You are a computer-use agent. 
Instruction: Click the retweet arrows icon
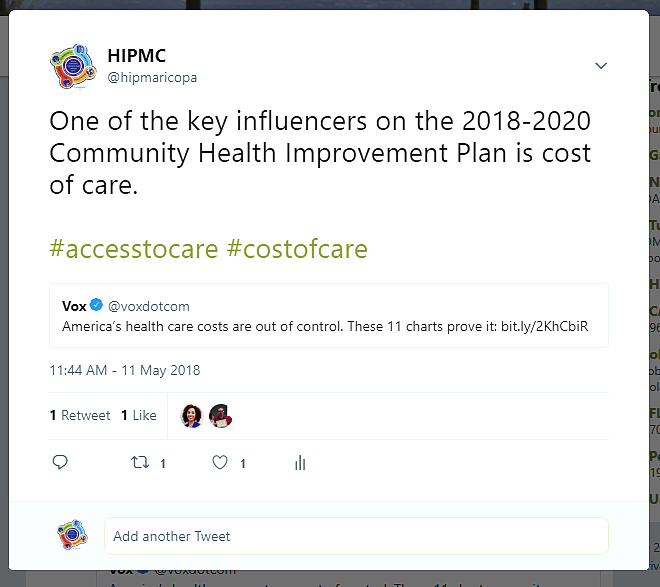[x=141, y=463]
